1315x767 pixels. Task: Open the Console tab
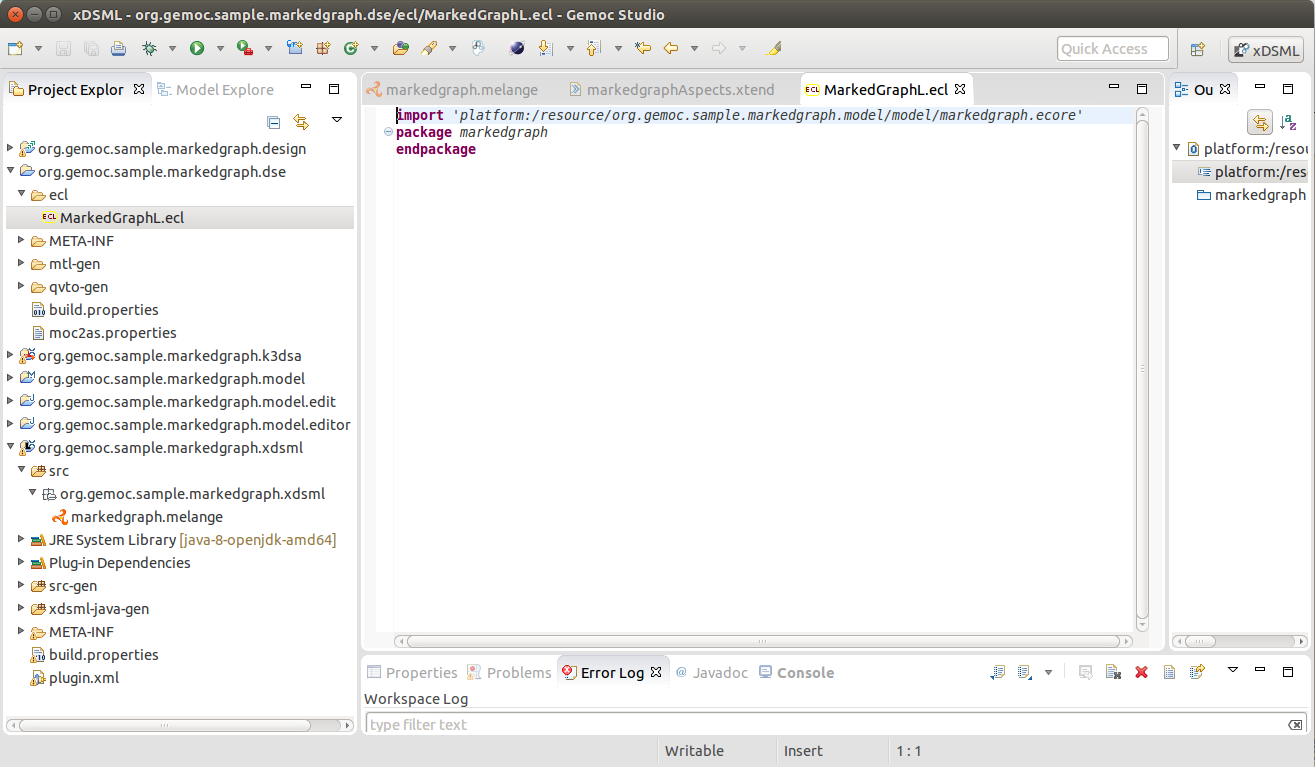point(796,672)
